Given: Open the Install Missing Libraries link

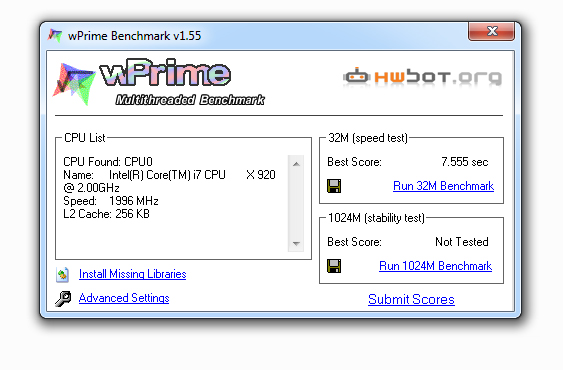Looking at the screenshot, I should coord(132,274).
